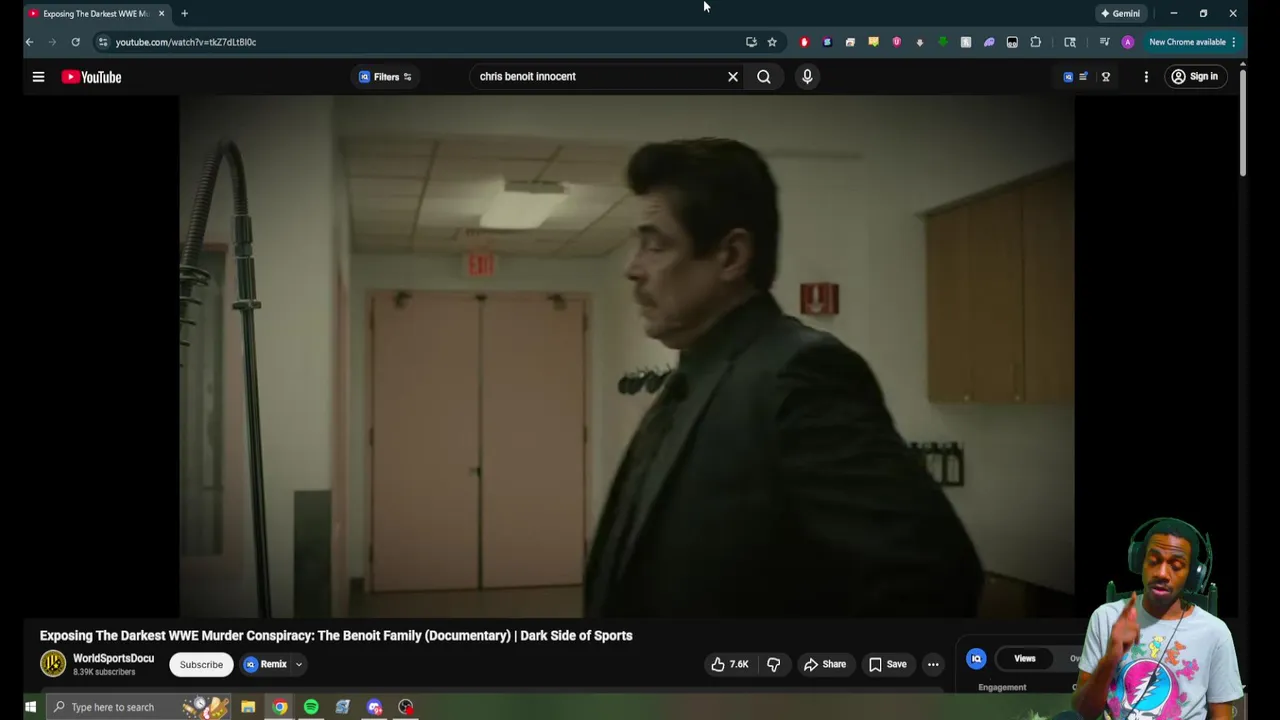Open the purple Chrome profile avatar

coord(1128,42)
